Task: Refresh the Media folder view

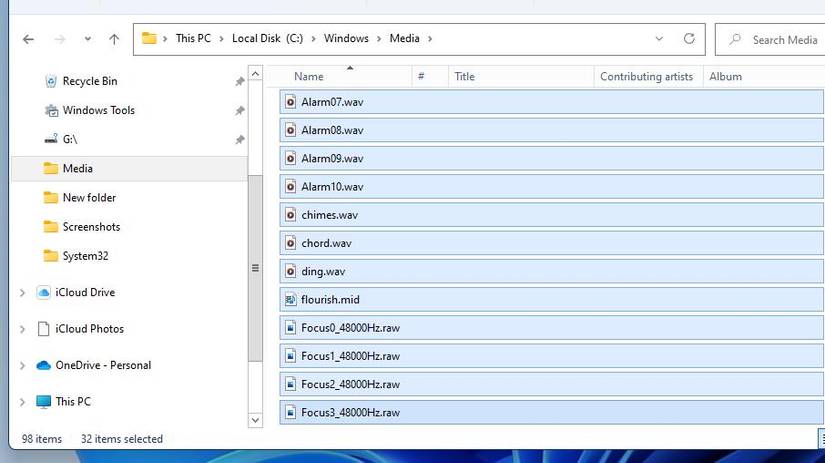Action: tap(689, 38)
